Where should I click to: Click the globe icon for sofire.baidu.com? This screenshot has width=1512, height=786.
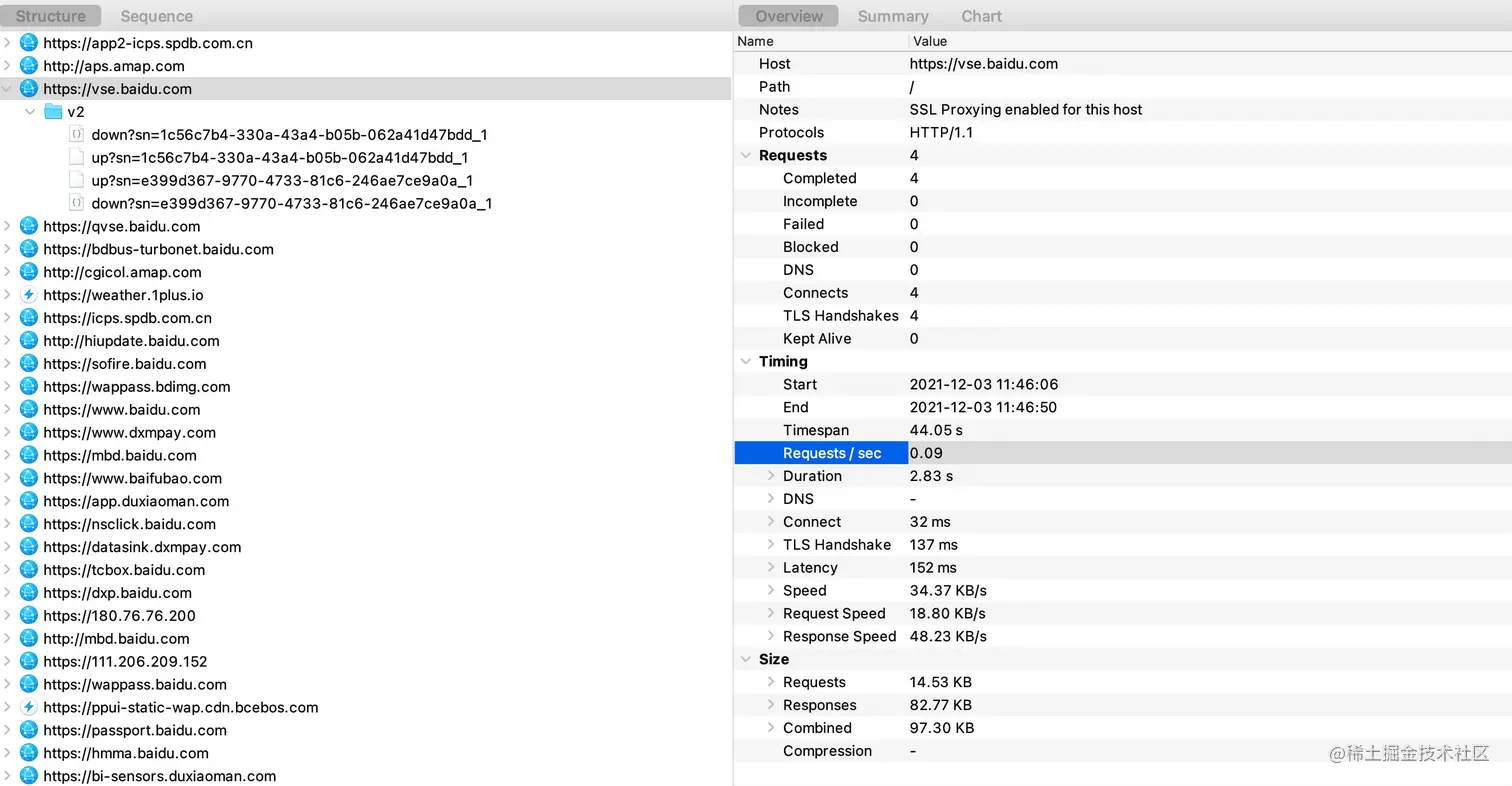pyautogui.click(x=29, y=364)
